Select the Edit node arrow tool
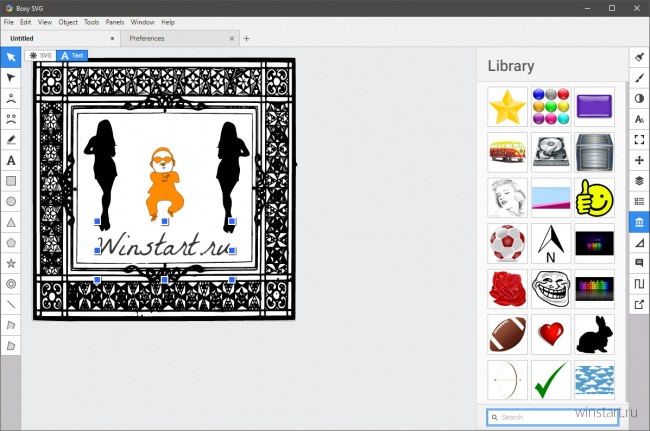Screen dimensions: 650x431 (x=11, y=78)
